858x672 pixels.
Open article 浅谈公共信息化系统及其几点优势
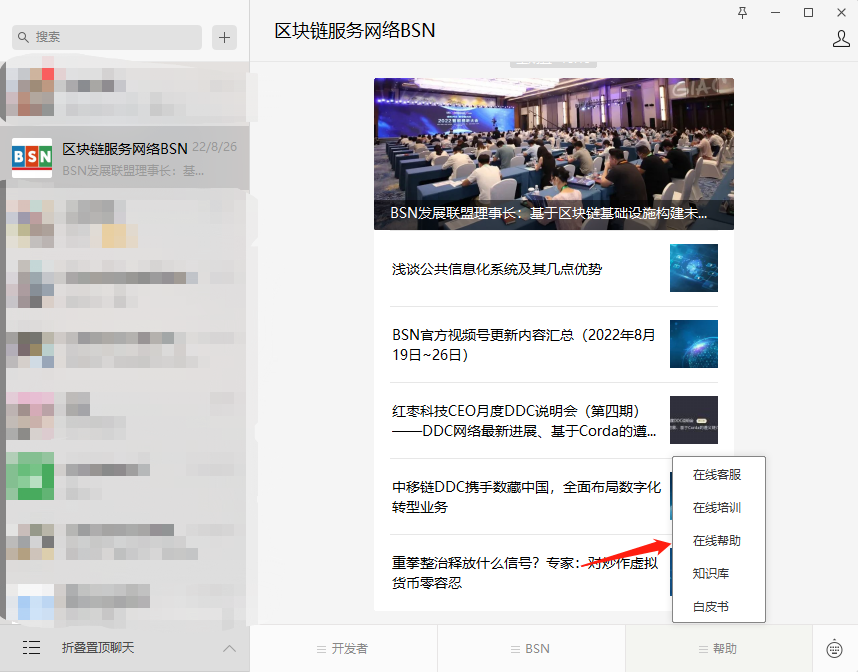pos(497,269)
